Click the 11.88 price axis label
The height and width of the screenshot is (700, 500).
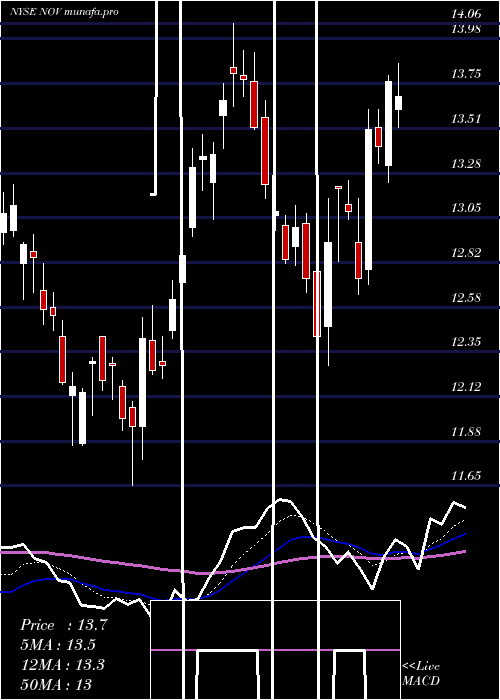point(466,431)
